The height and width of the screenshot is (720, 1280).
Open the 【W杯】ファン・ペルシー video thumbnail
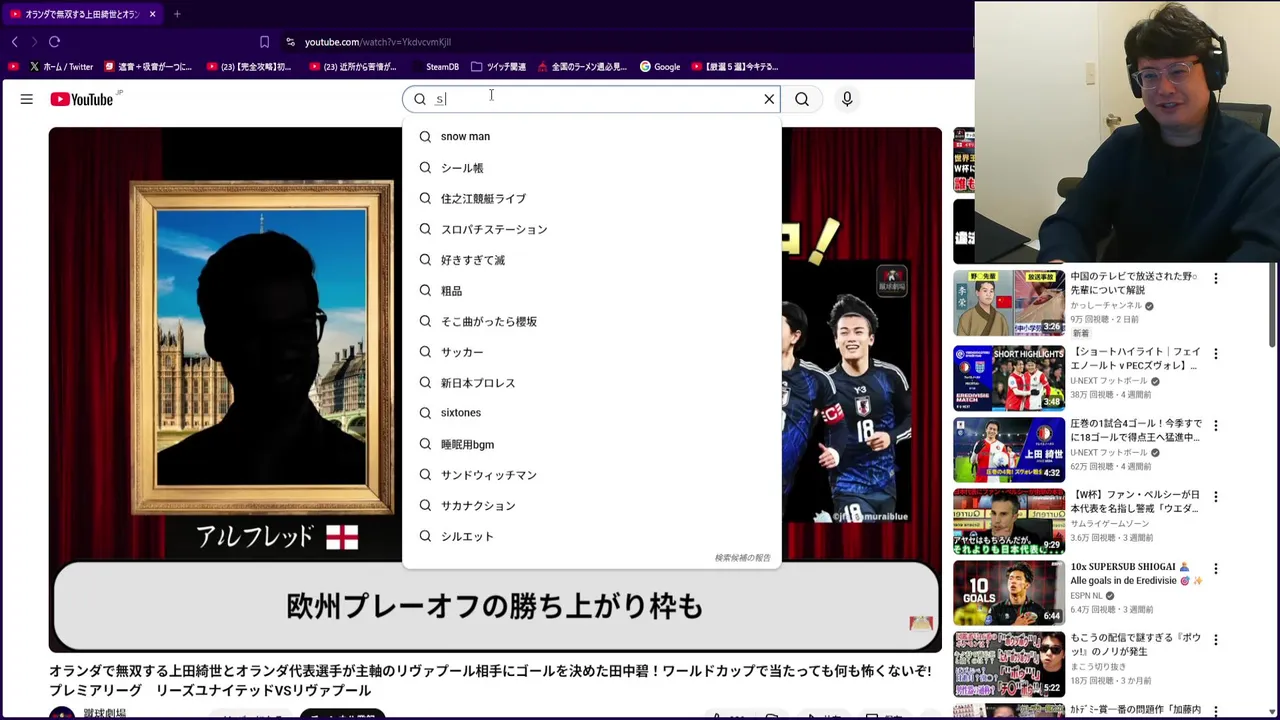[1008, 521]
